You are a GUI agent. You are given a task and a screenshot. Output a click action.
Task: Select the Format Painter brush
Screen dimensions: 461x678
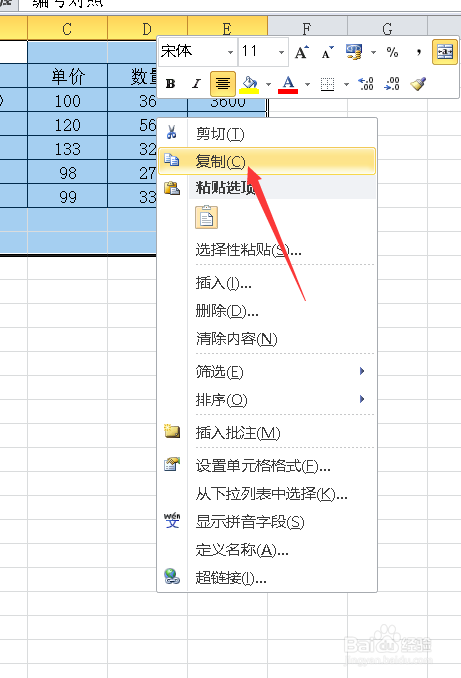[418, 83]
